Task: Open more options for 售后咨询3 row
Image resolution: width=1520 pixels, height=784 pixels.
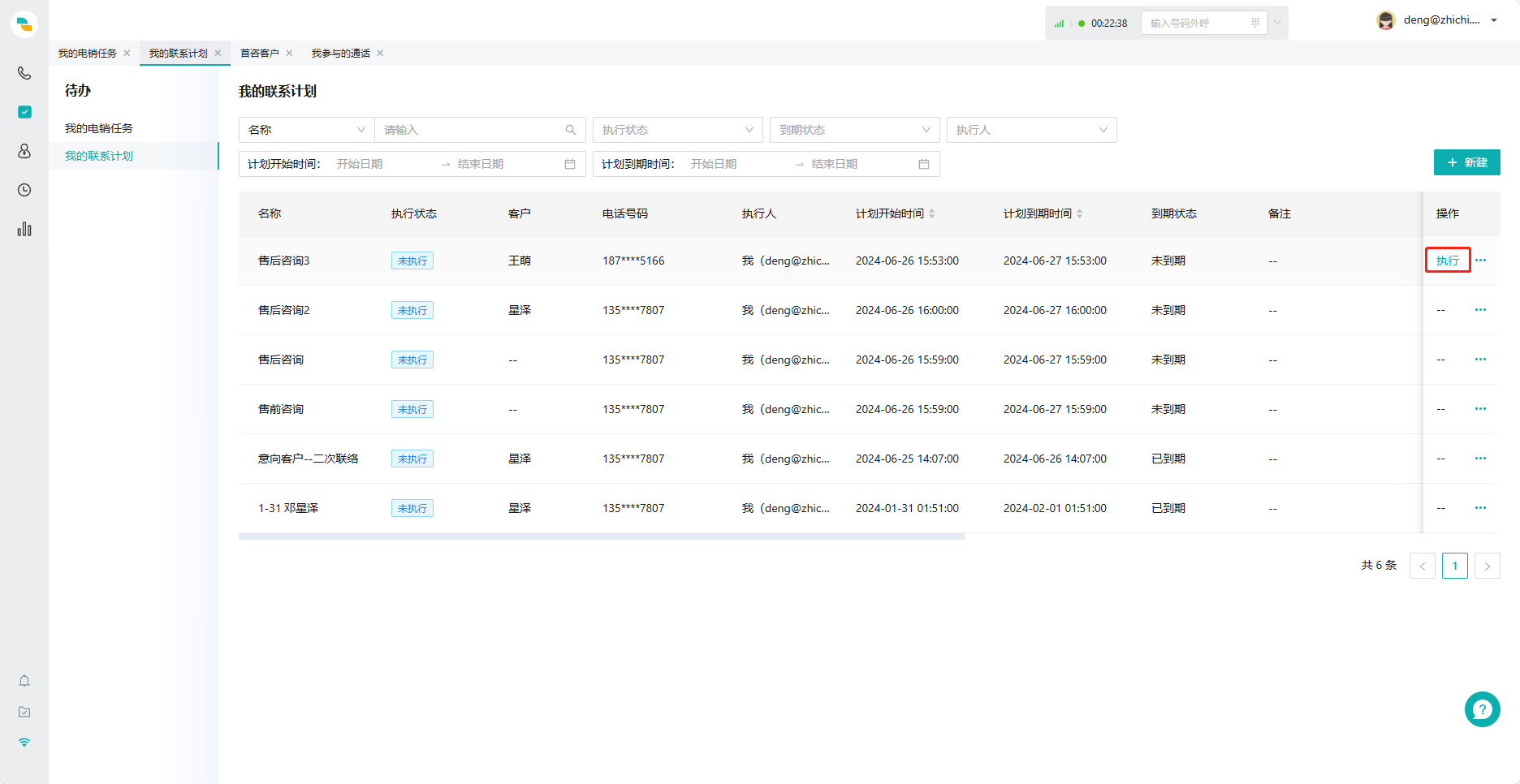Action: pos(1480,261)
